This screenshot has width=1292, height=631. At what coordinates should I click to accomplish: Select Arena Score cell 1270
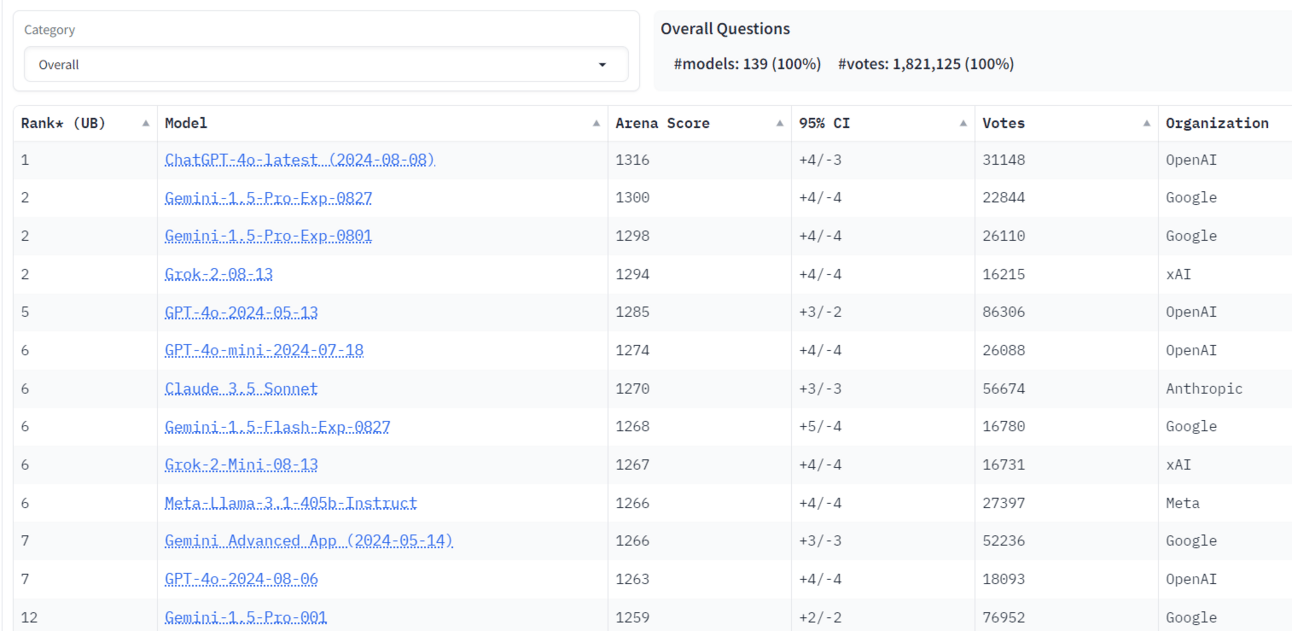699,388
